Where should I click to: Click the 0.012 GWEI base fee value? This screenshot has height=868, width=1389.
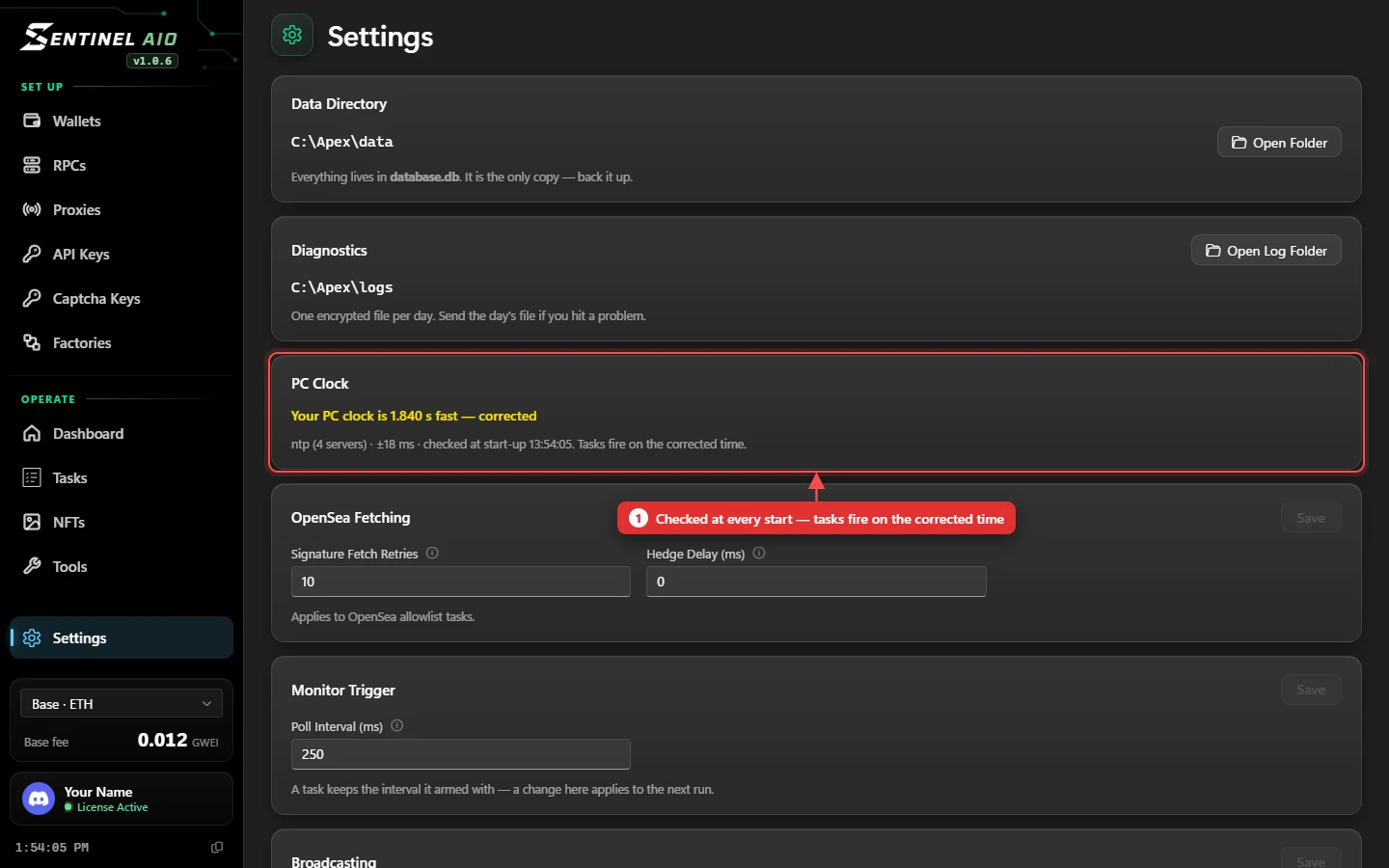(x=177, y=741)
